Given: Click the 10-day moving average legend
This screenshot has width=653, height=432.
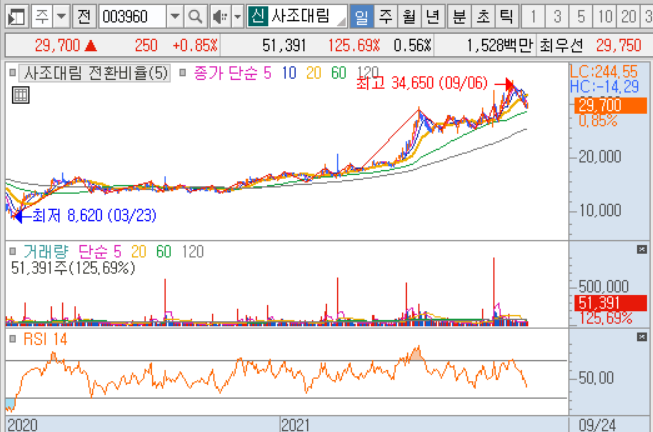Looking at the screenshot, I should click(x=289, y=73).
